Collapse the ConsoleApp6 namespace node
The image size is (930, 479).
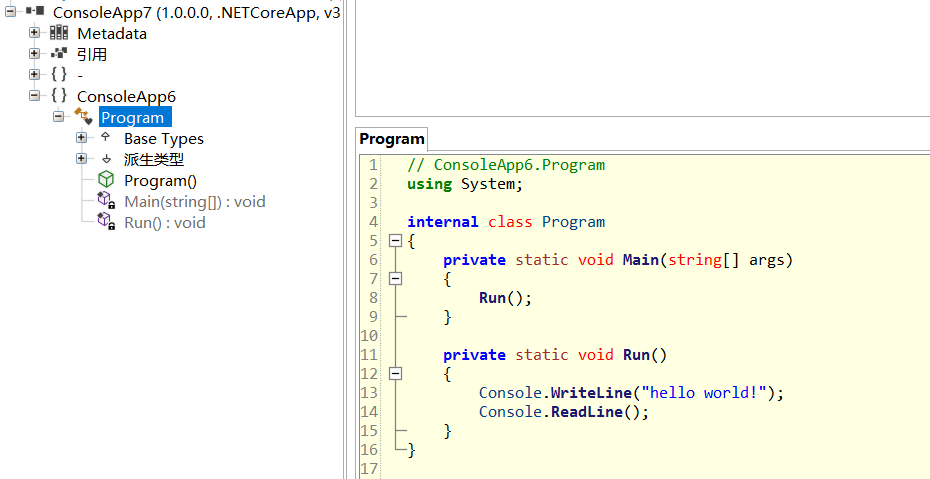click(x=34, y=95)
